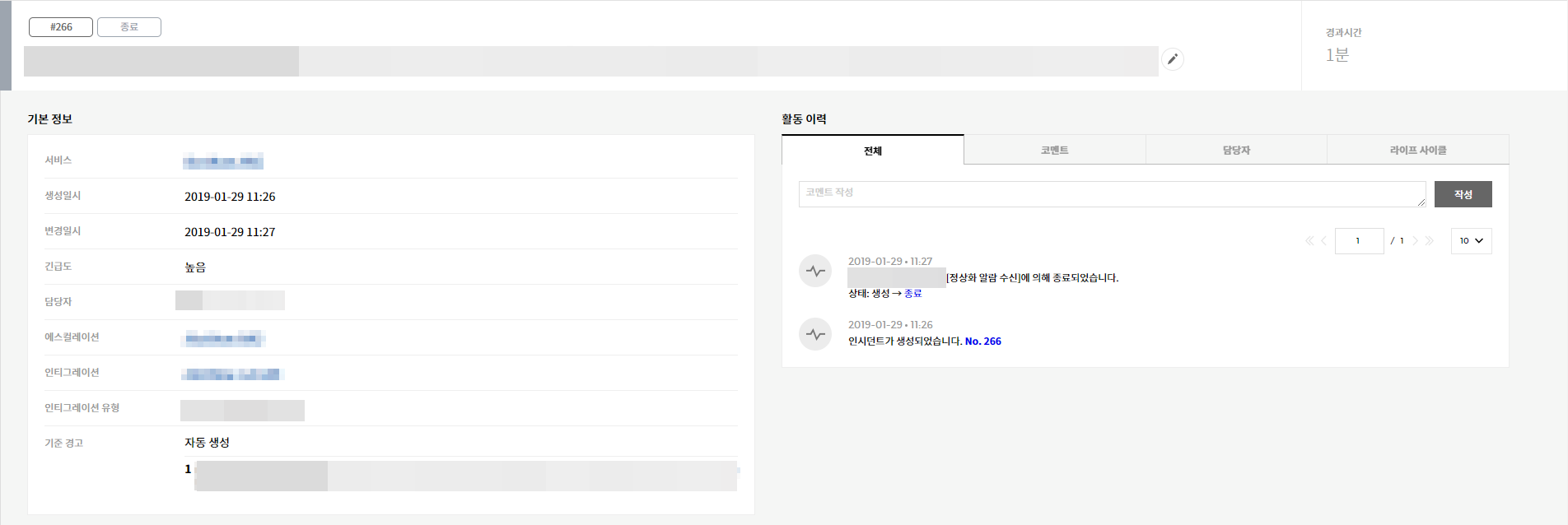The width and height of the screenshot is (1568, 525).
Task: Switch to the 코멘트 tab
Action: pyautogui.click(x=1054, y=151)
